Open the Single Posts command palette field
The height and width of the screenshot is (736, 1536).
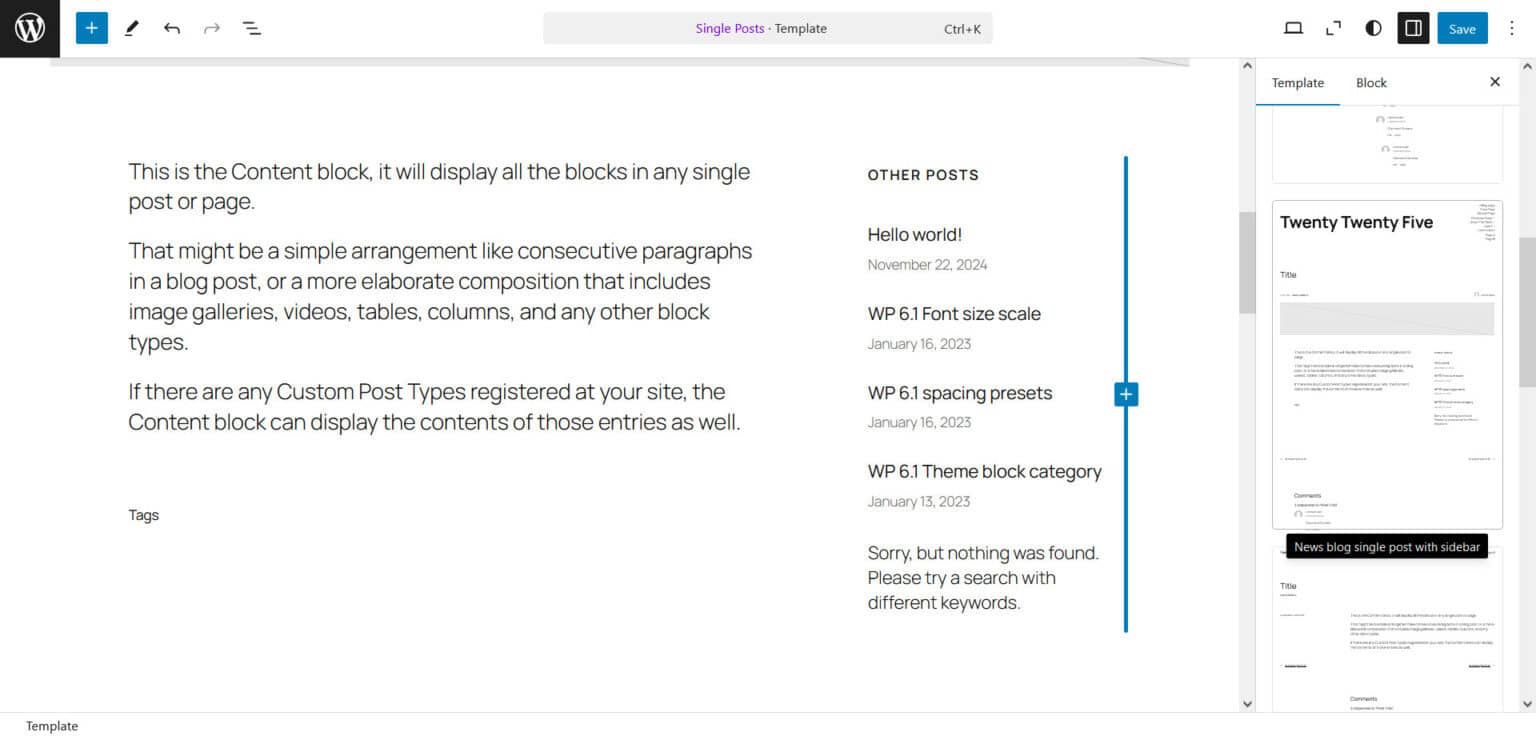coord(767,28)
